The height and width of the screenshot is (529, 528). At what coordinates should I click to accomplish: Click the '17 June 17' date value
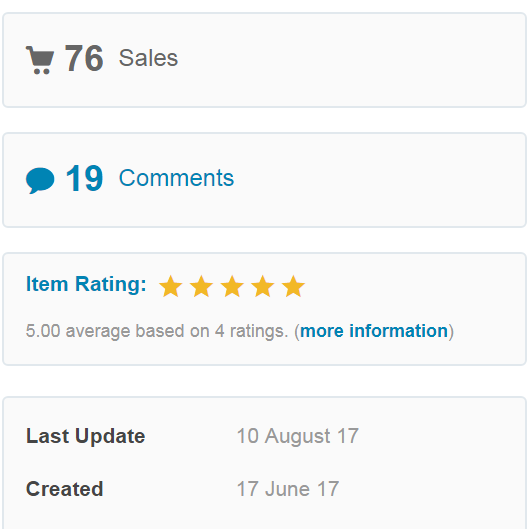(288, 489)
